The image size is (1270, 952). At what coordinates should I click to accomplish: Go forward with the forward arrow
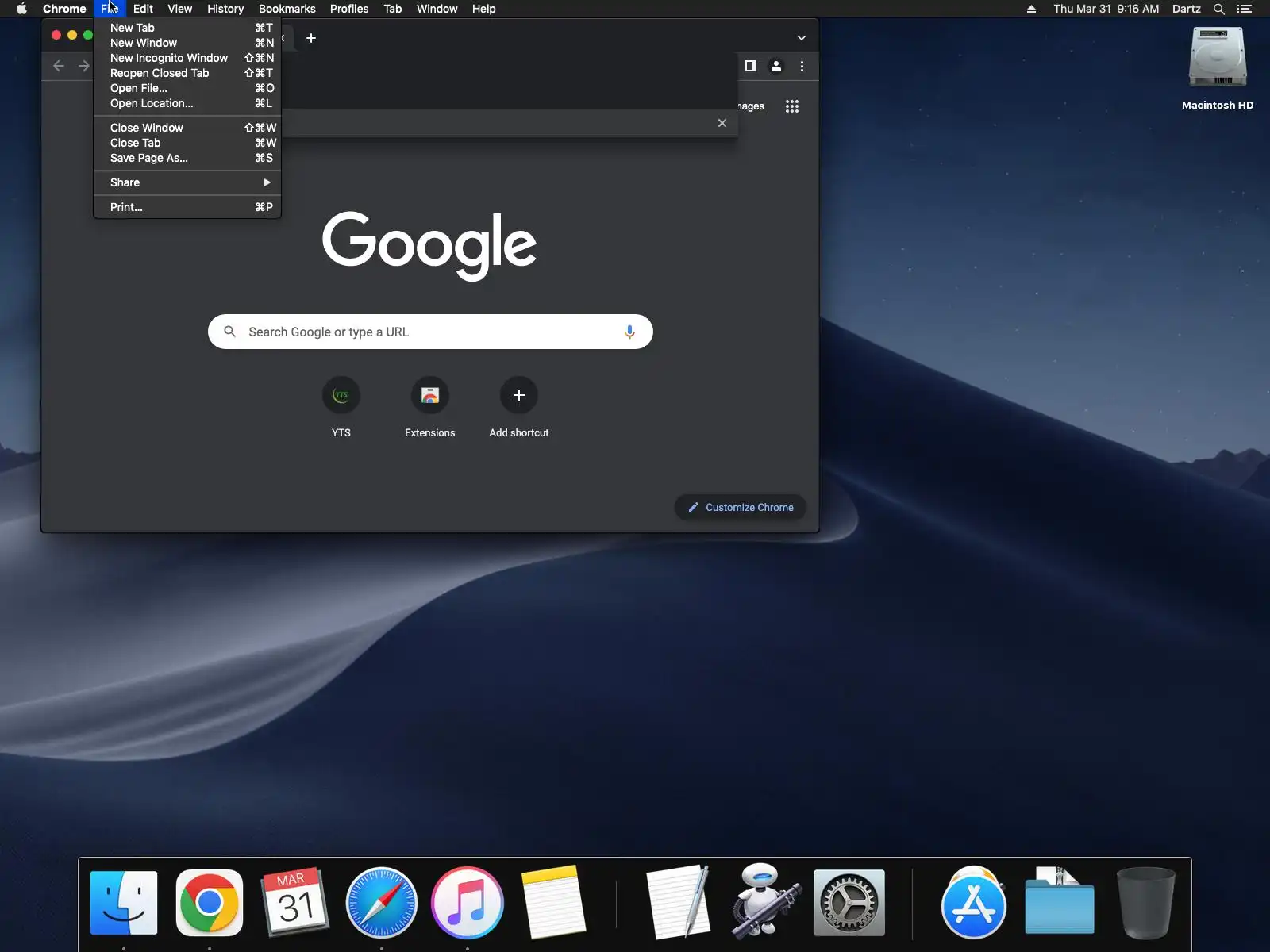pos(83,66)
